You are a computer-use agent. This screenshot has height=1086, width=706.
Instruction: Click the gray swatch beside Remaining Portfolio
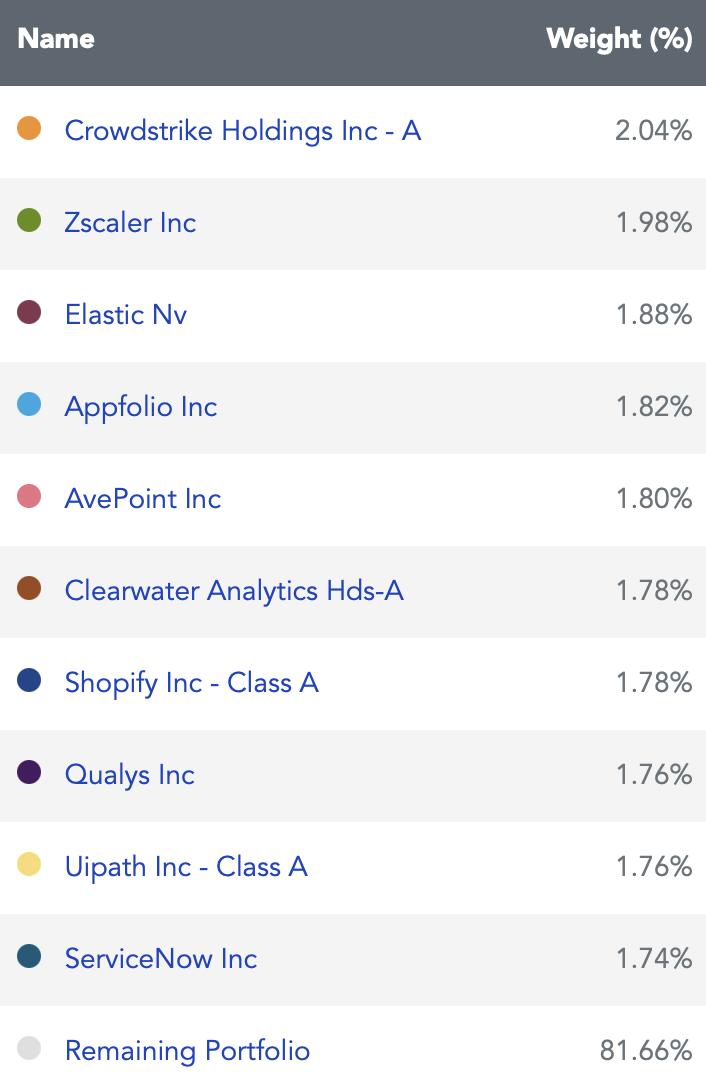pyautogui.click(x=29, y=1048)
